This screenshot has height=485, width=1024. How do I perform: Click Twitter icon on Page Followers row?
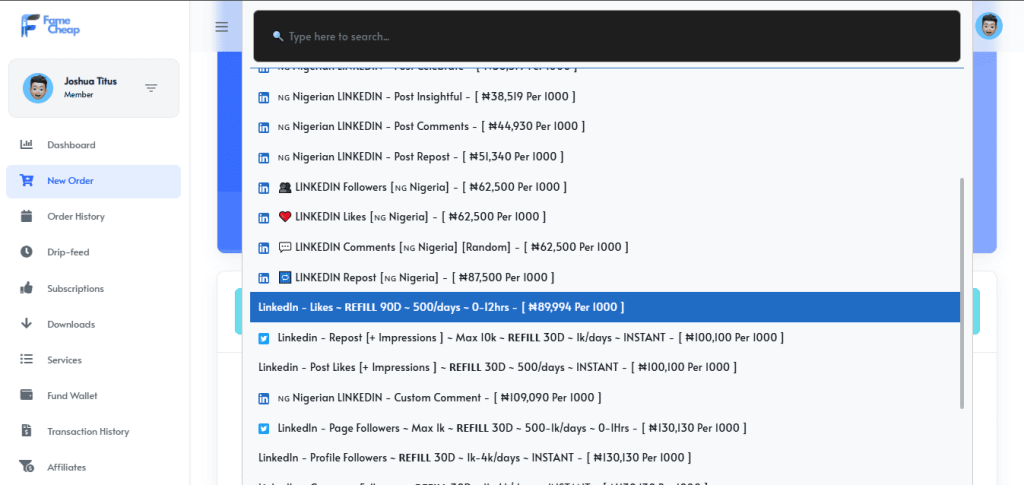coord(264,429)
